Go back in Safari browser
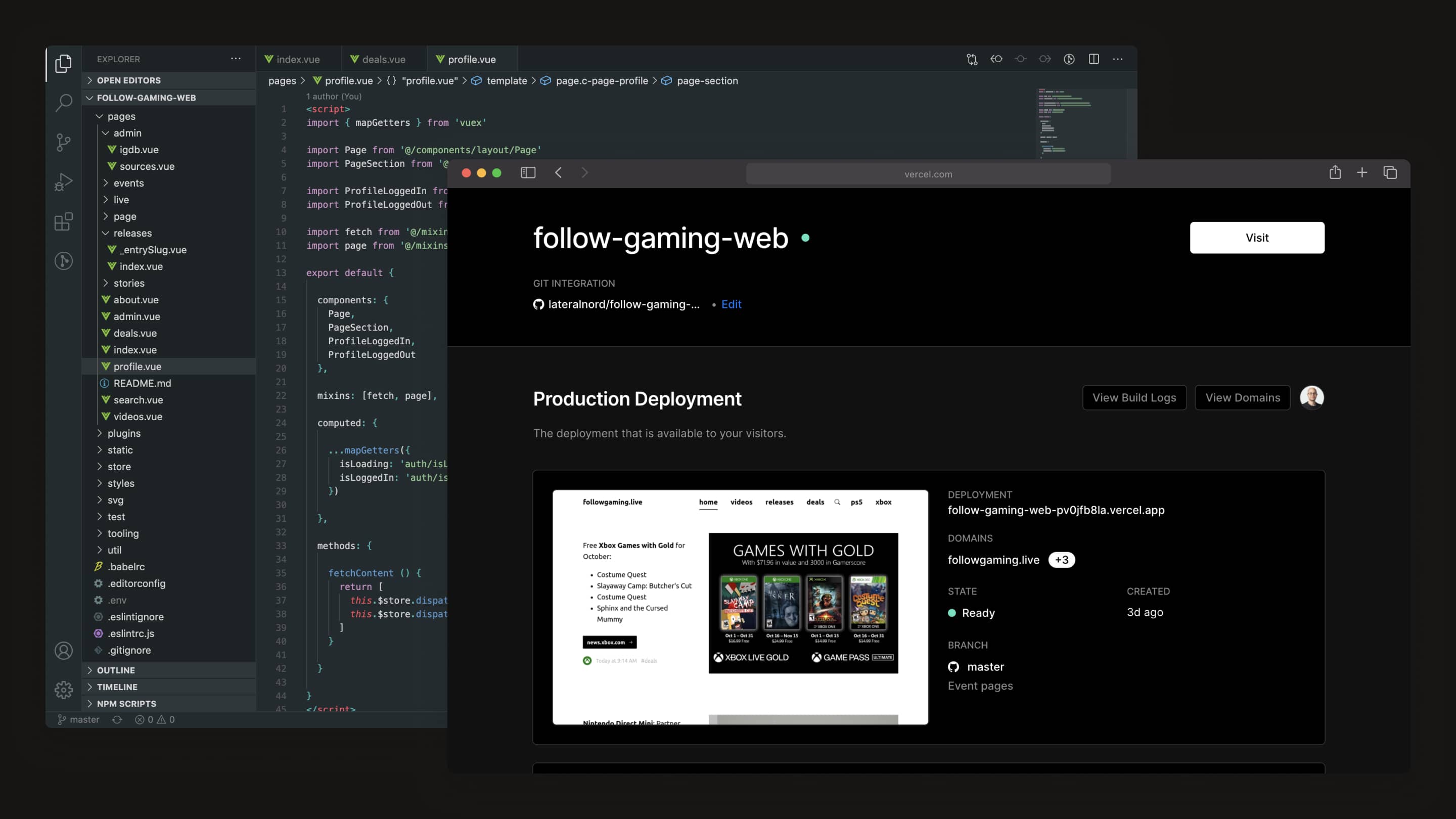 (559, 172)
